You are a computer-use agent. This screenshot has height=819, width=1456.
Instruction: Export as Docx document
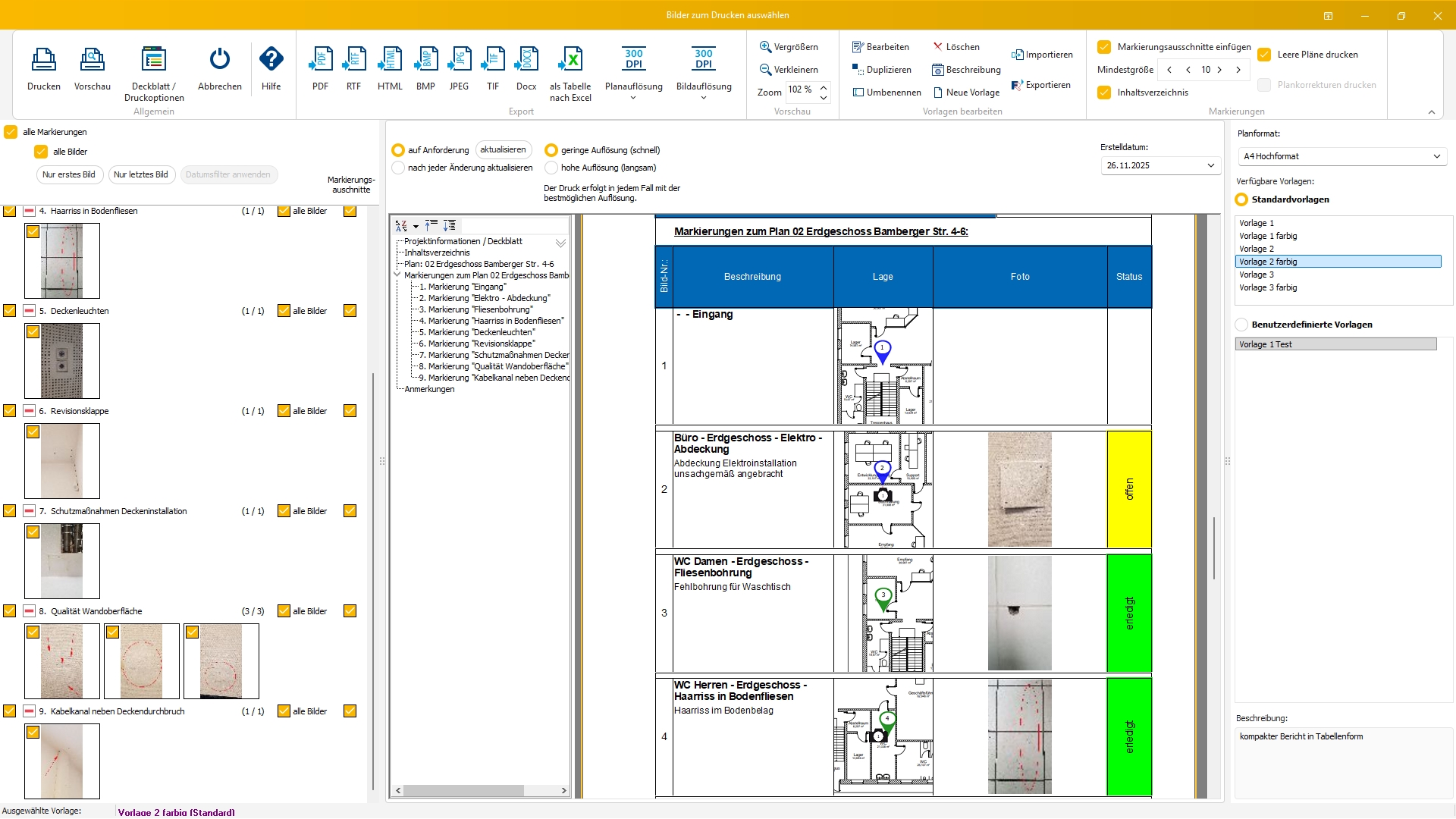coord(526,60)
